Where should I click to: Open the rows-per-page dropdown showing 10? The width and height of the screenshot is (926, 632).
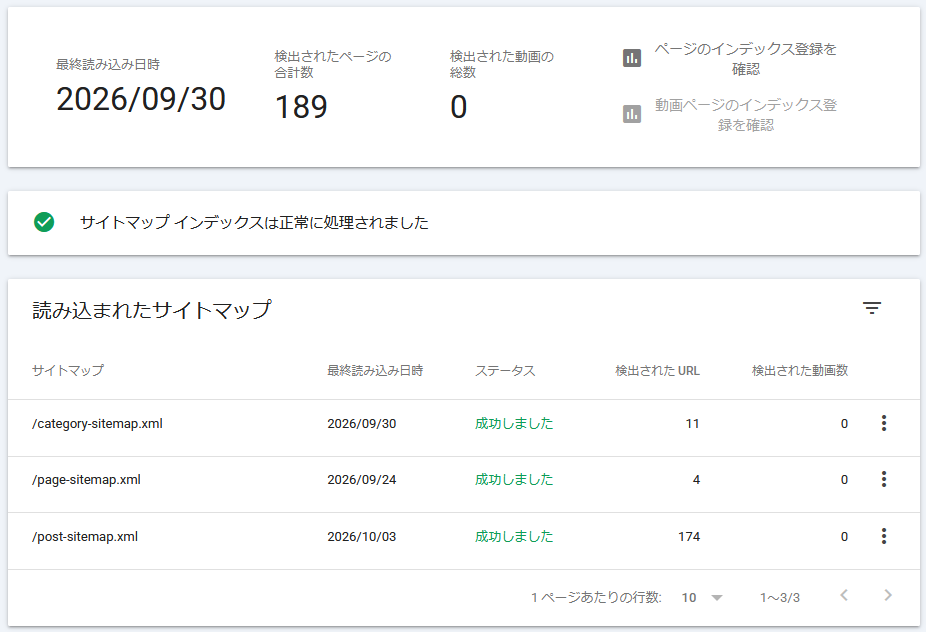pyautogui.click(x=702, y=597)
